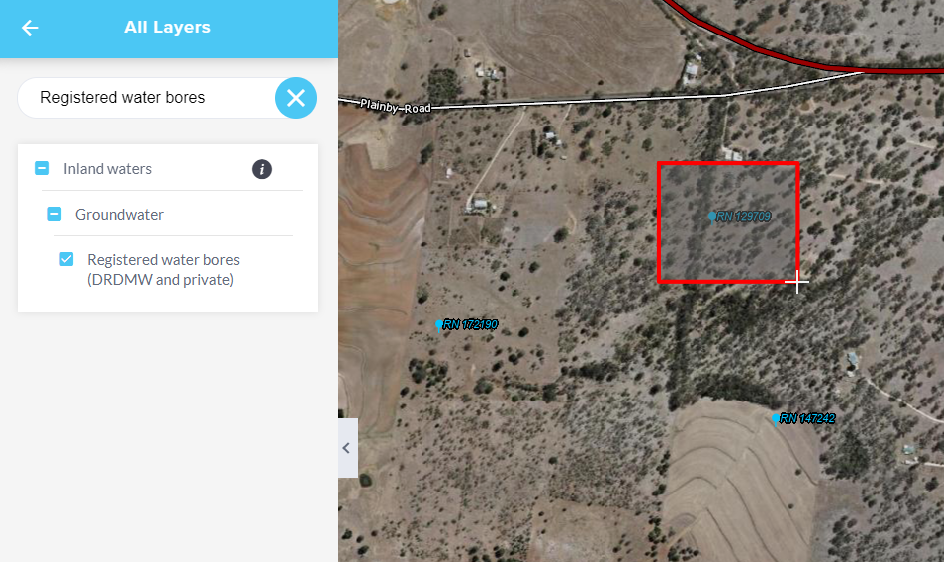Click RN 129709 label text
This screenshot has width=944, height=562.
click(744, 217)
